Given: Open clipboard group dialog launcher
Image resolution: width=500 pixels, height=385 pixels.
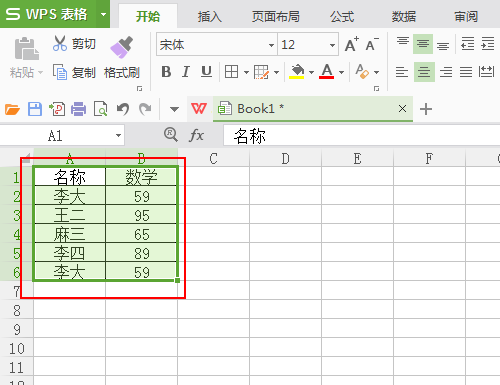Looking at the screenshot, I should tap(139, 88).
